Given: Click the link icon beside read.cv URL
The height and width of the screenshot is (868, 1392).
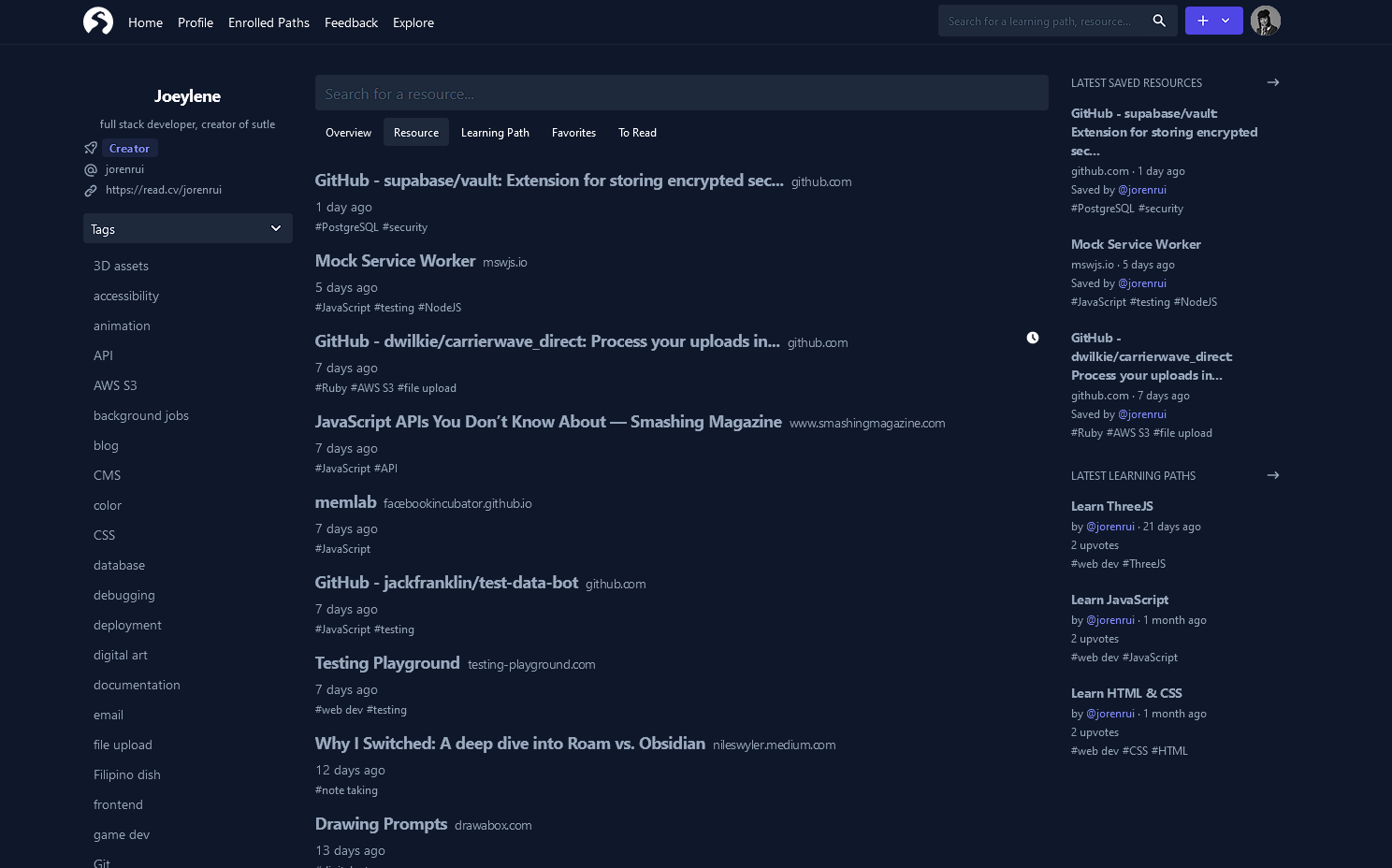Looking at the screenshot, I should pyautogui.click(x=90, y=190).
